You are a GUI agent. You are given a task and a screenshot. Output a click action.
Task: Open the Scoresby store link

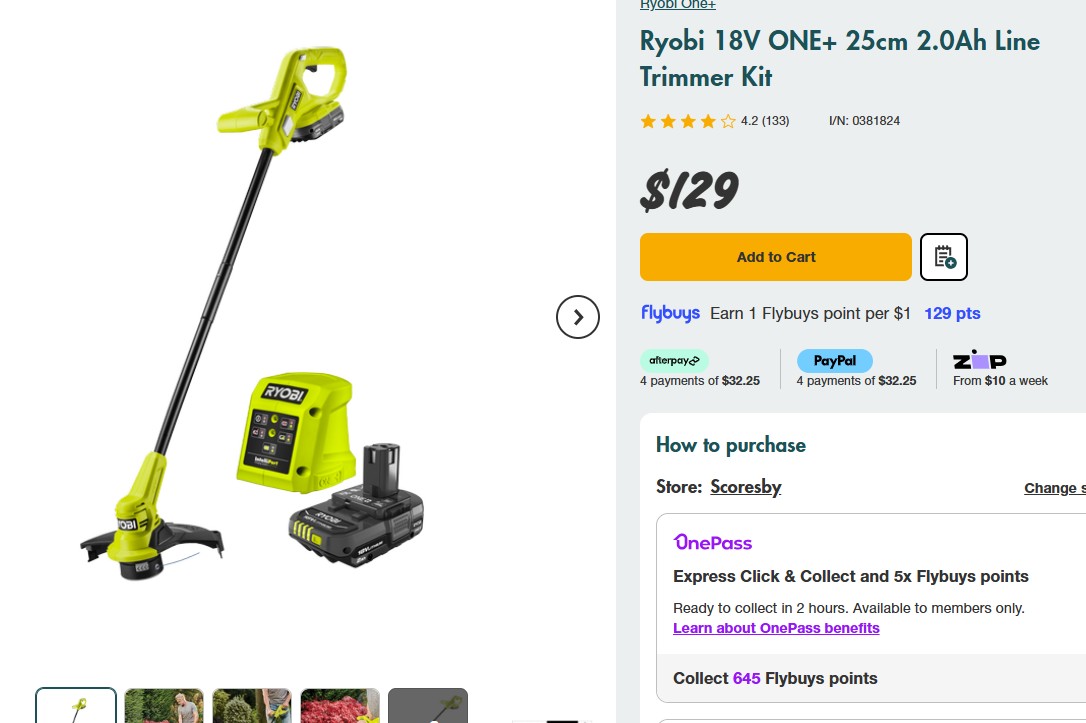pos(746,487)
